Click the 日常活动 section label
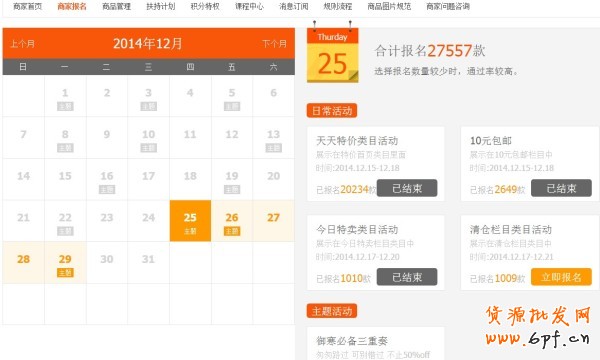 click(332, 111)
